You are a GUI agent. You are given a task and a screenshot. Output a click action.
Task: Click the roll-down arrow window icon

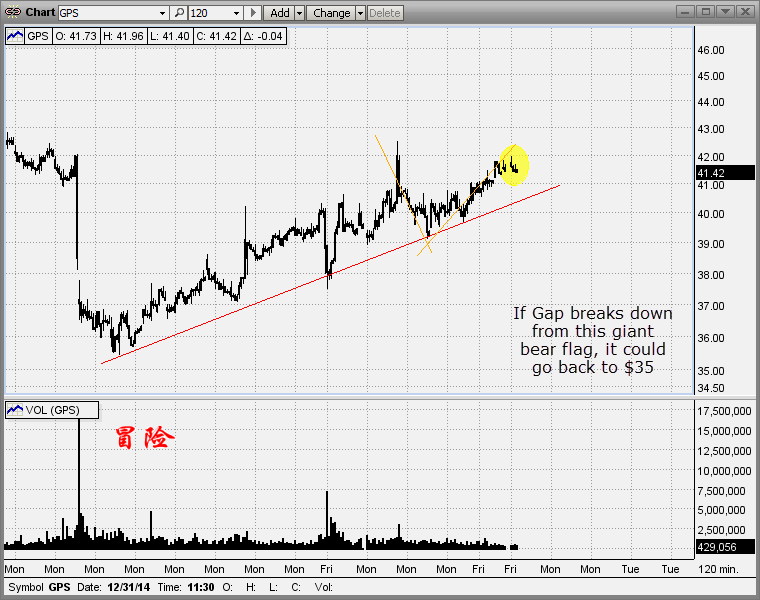726,12
